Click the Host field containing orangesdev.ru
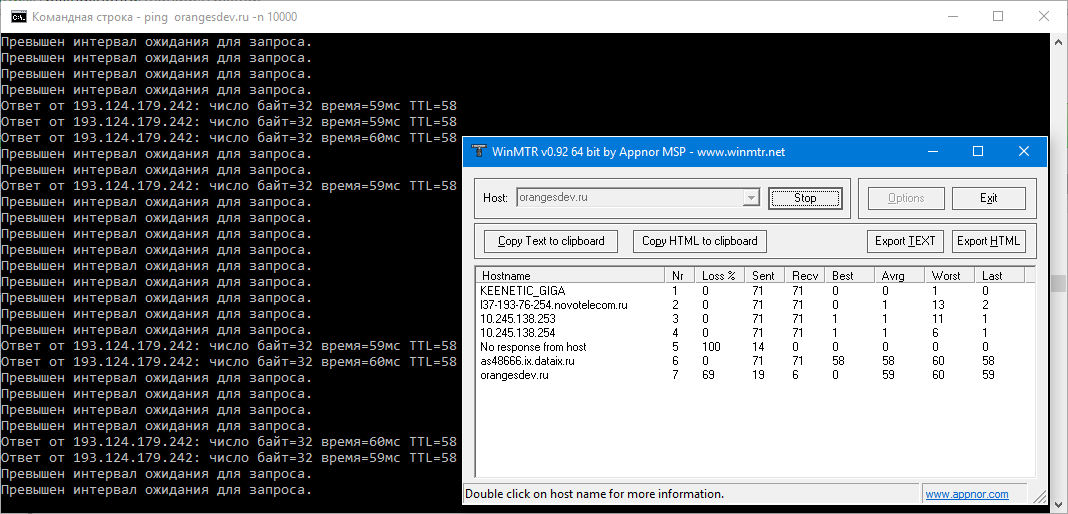Image resolution: width=1068 pixels, height=514 pixels. [x=628, y=198]
